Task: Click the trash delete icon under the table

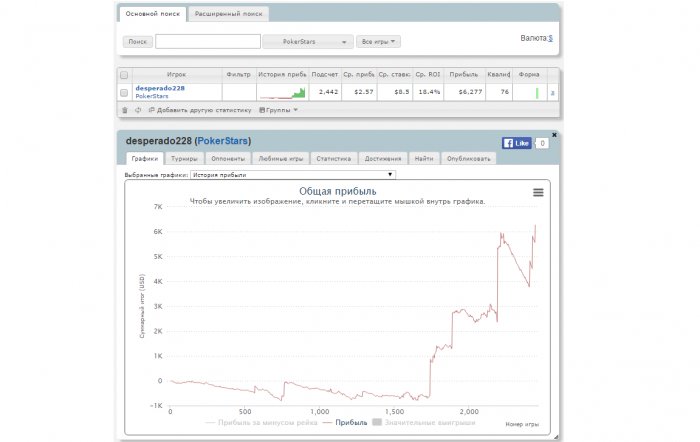Action: [x=125, y=110]
